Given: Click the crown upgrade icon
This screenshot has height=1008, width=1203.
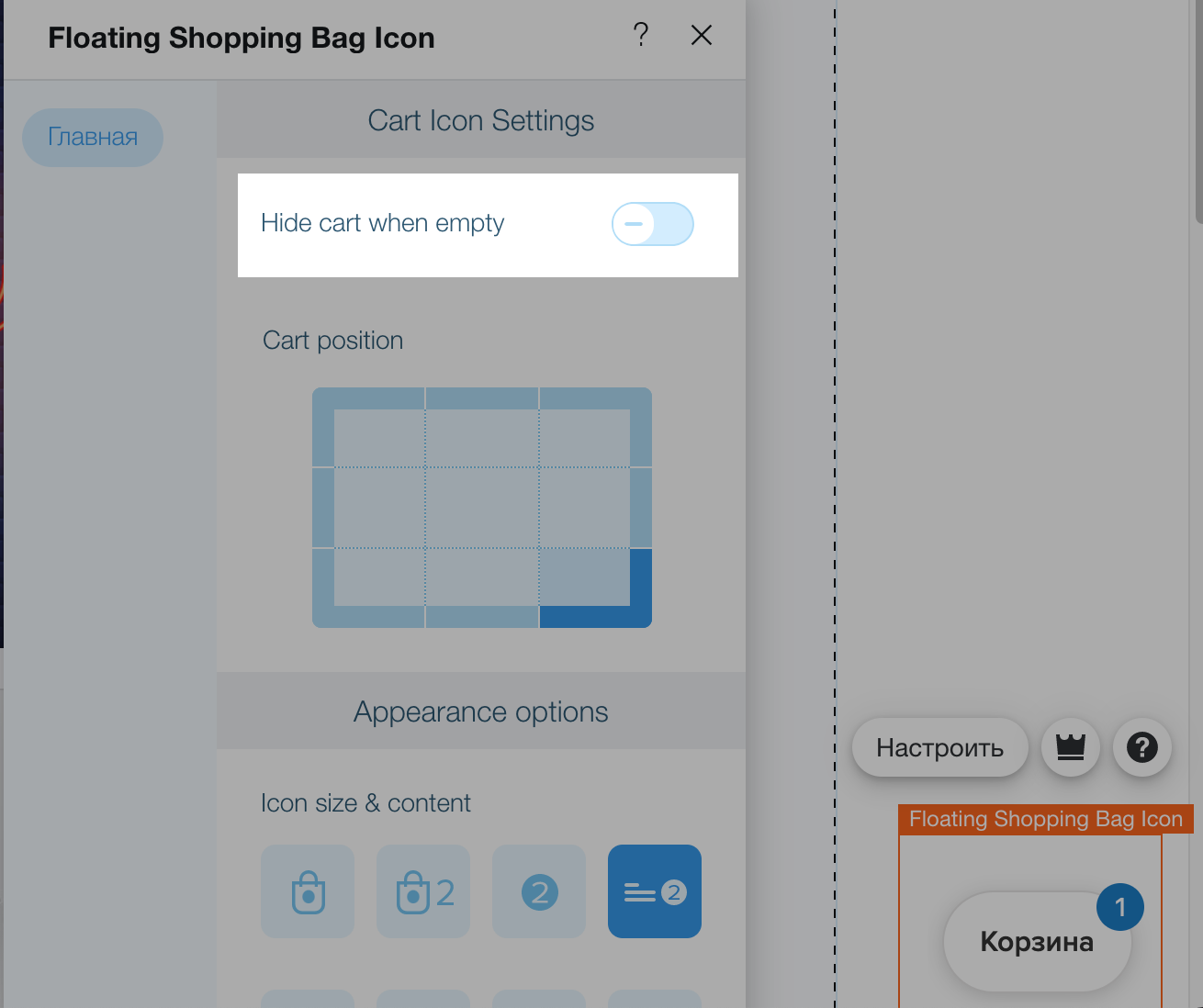Looking at the screenshot, I should 1071,747.
